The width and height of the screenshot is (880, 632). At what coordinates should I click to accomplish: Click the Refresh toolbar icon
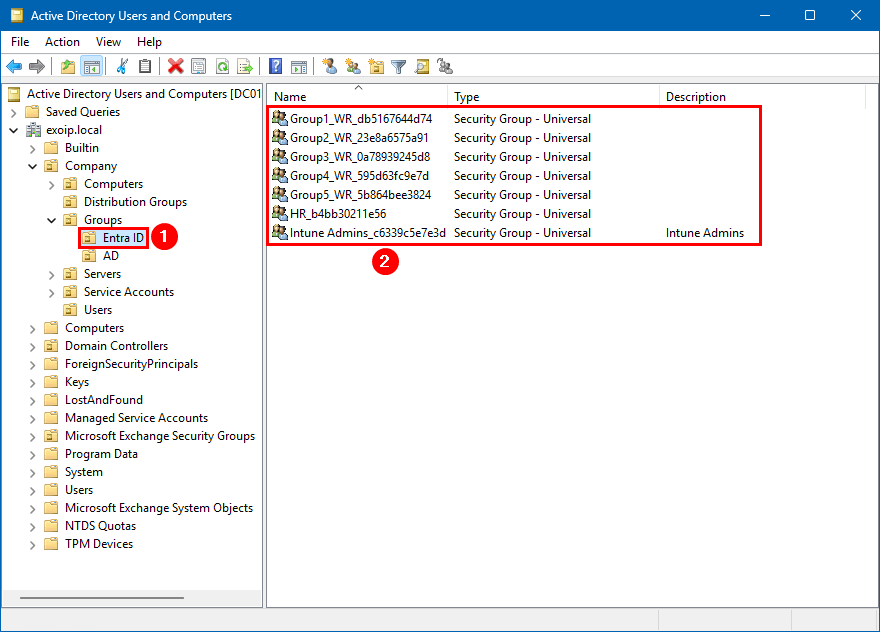(222, 67)
